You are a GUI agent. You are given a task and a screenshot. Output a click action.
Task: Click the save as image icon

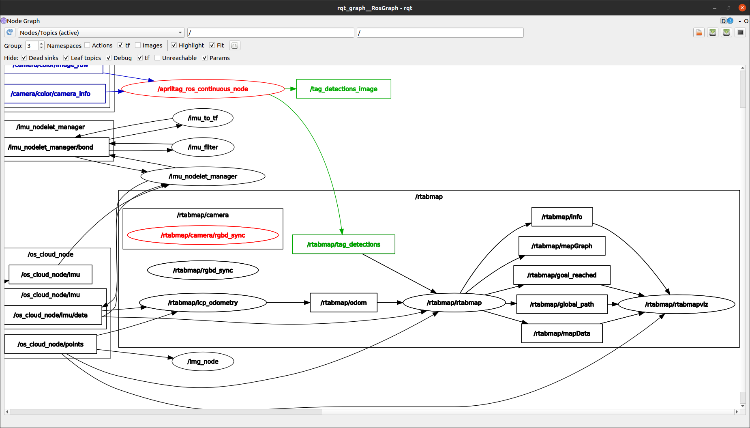738,32
